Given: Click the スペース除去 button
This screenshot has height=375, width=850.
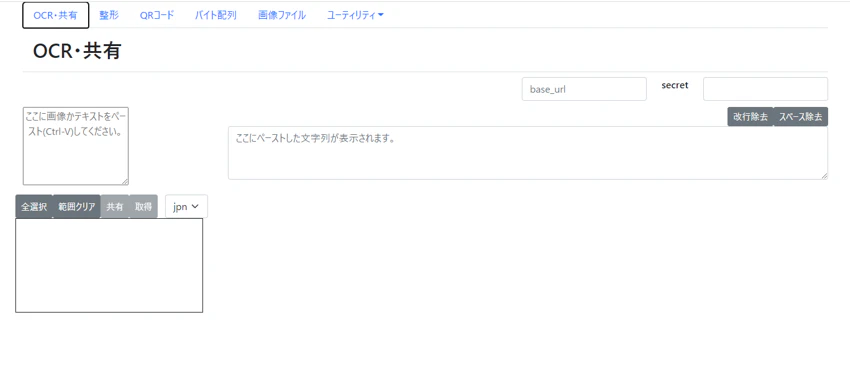Looking at the screenshot, I should [801, 117].
